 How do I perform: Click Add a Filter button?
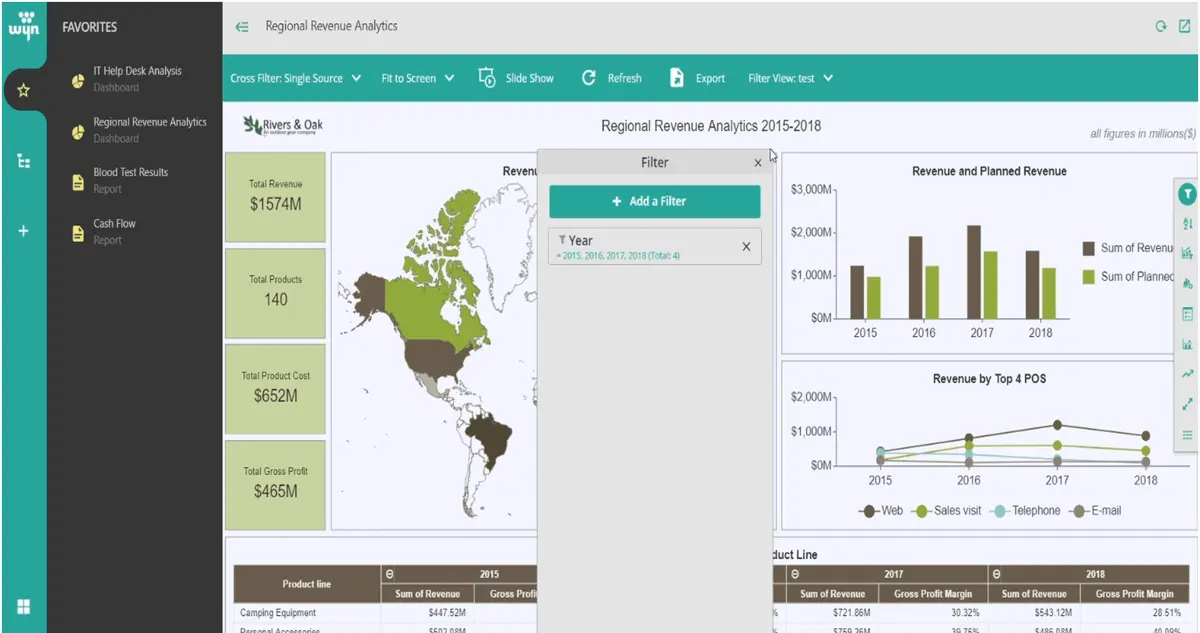[x=655, y=201]
